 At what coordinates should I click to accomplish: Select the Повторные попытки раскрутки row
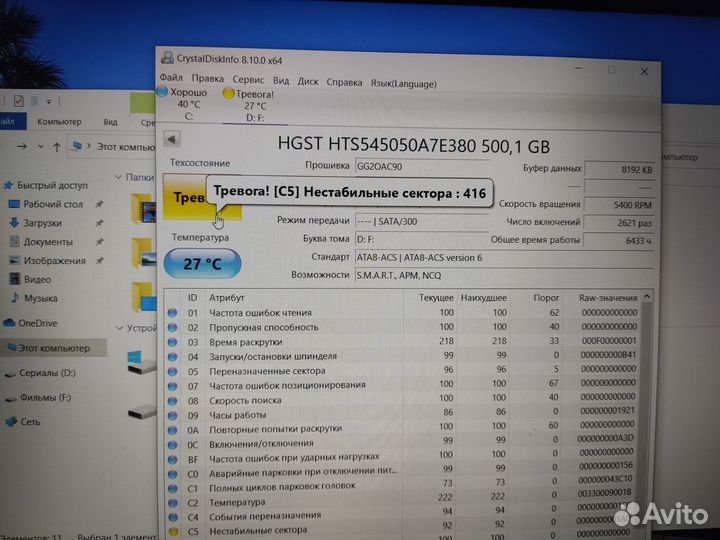403,428
